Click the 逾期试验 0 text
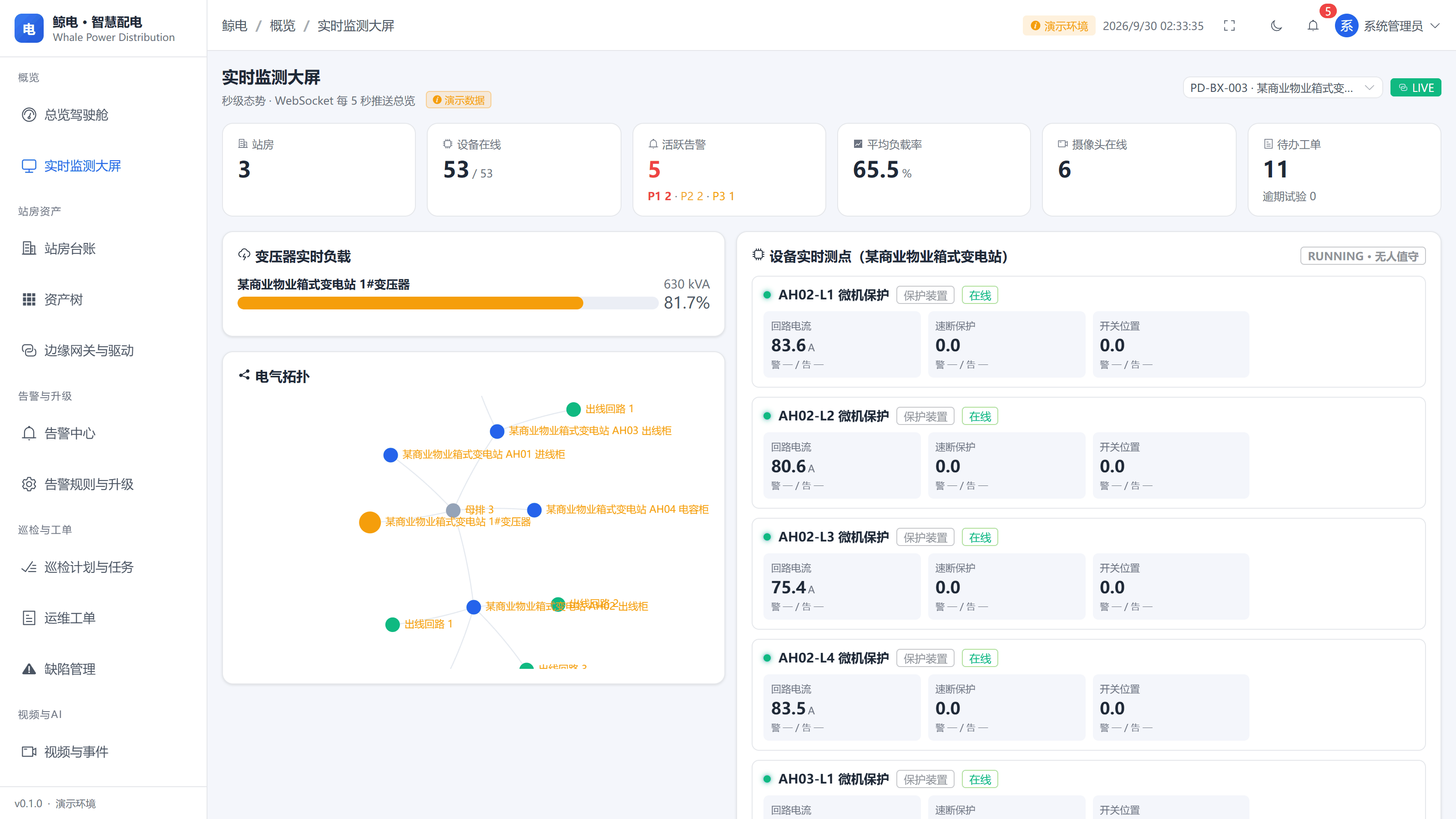Screen dimensions: 1456x819 [1289, 196]
